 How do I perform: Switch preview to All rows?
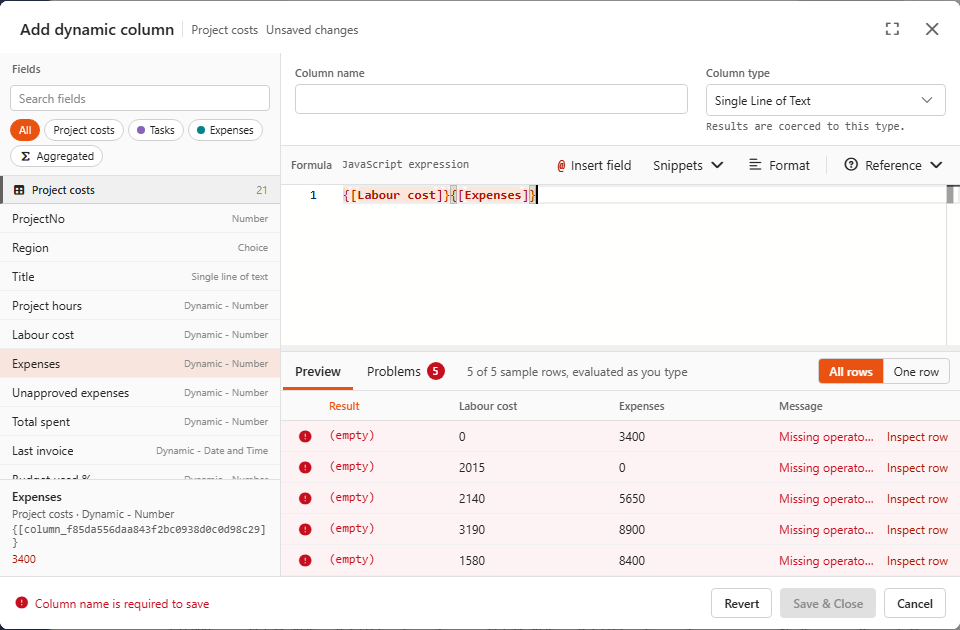pyautogui.click(x=850, y=372)
